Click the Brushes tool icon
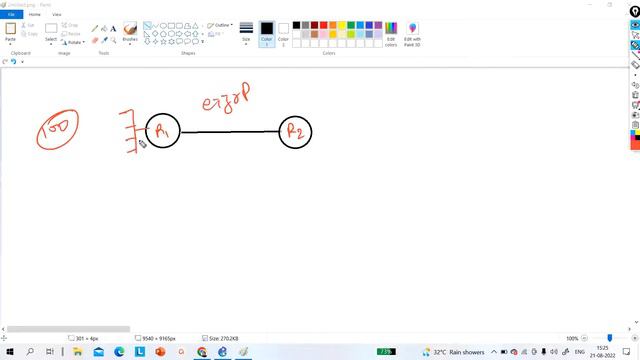This screenshot has width=640, height=360. pos(130,29)
